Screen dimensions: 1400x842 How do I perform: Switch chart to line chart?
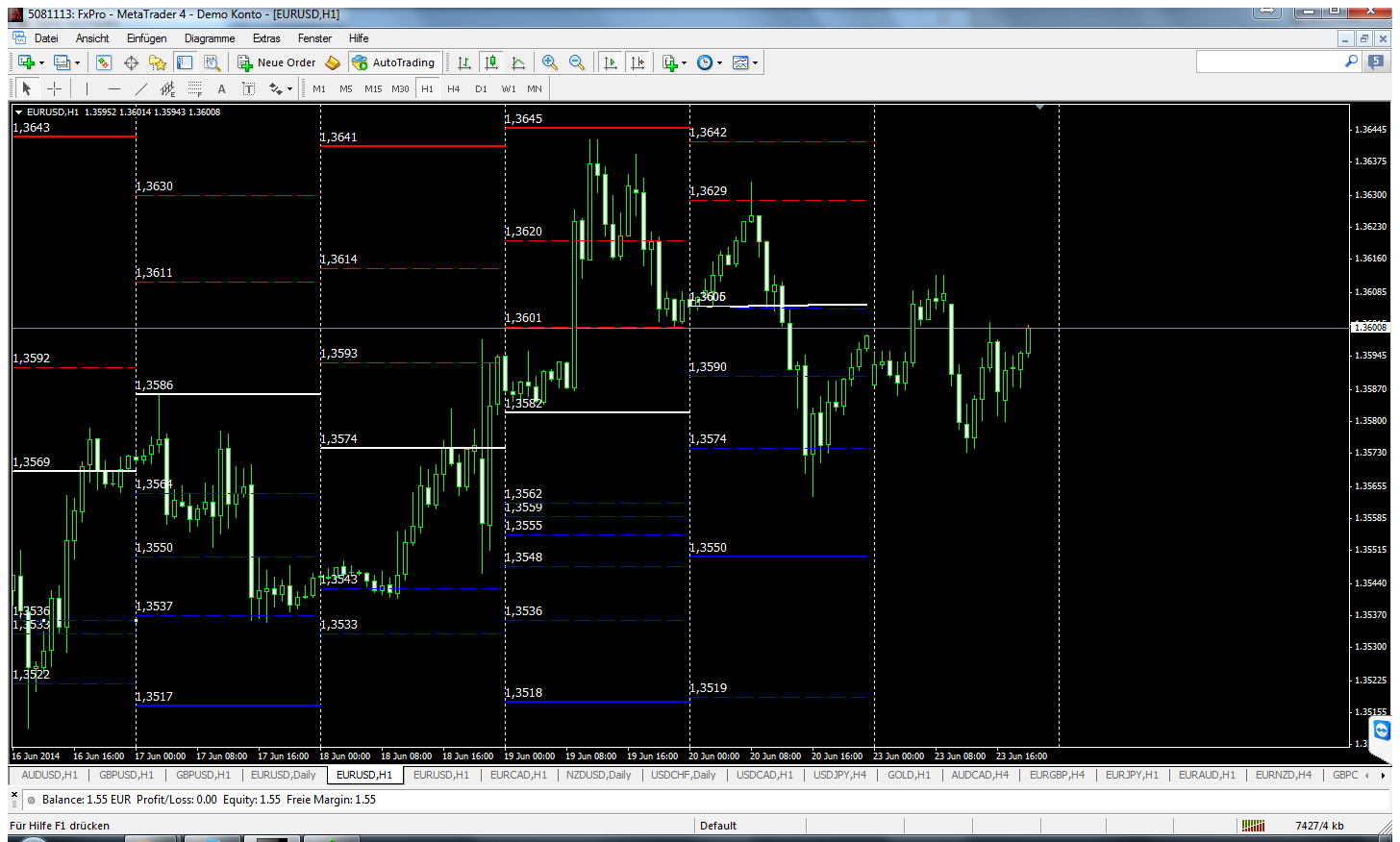[x=518, y=62]
